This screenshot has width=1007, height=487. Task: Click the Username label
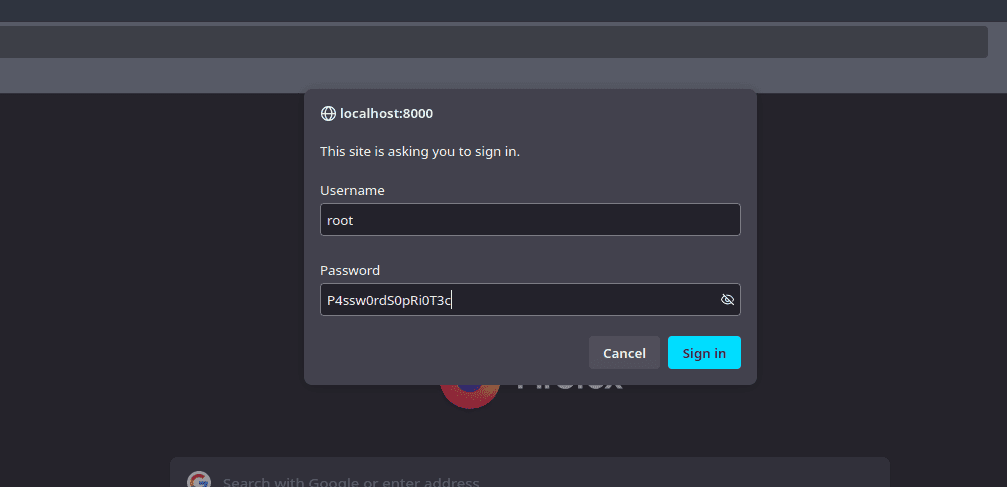pyautogui.click(x=352, y=190)
